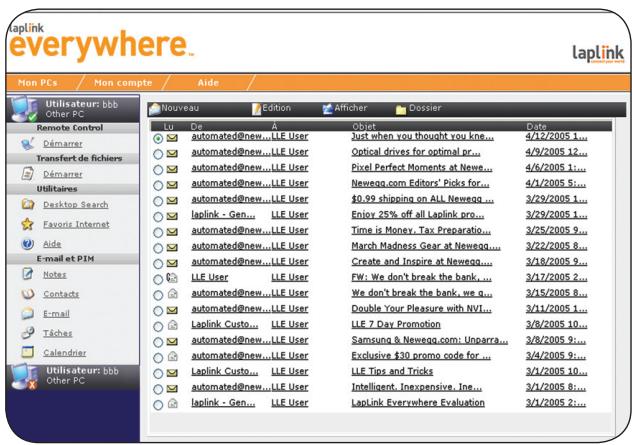Open the Mon PCs tab
This screenshot has width=632, height=445.
(38, 83)
